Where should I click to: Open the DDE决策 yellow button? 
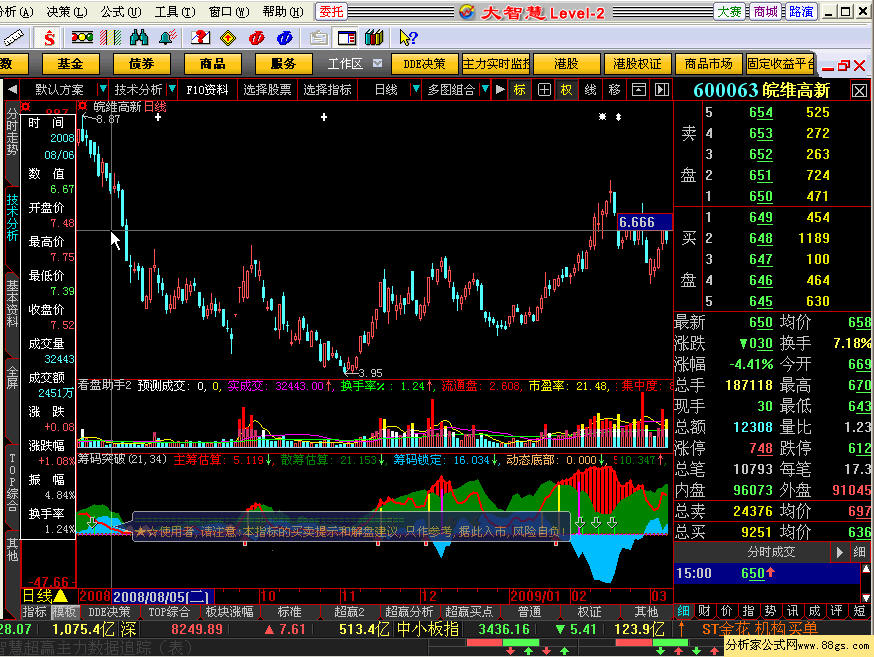[424, 64]
